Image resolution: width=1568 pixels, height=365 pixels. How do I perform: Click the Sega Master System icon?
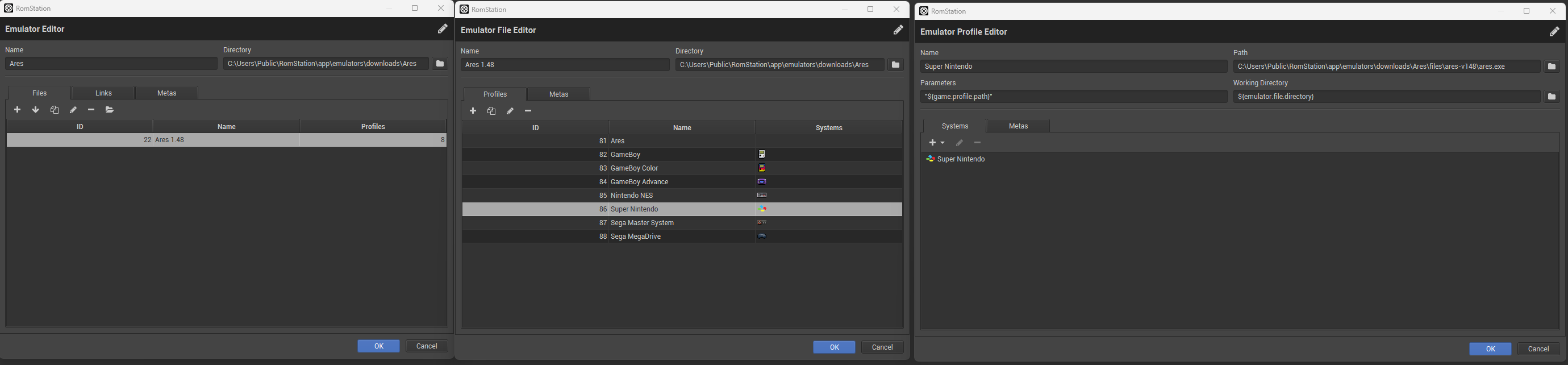coord(761,222)
